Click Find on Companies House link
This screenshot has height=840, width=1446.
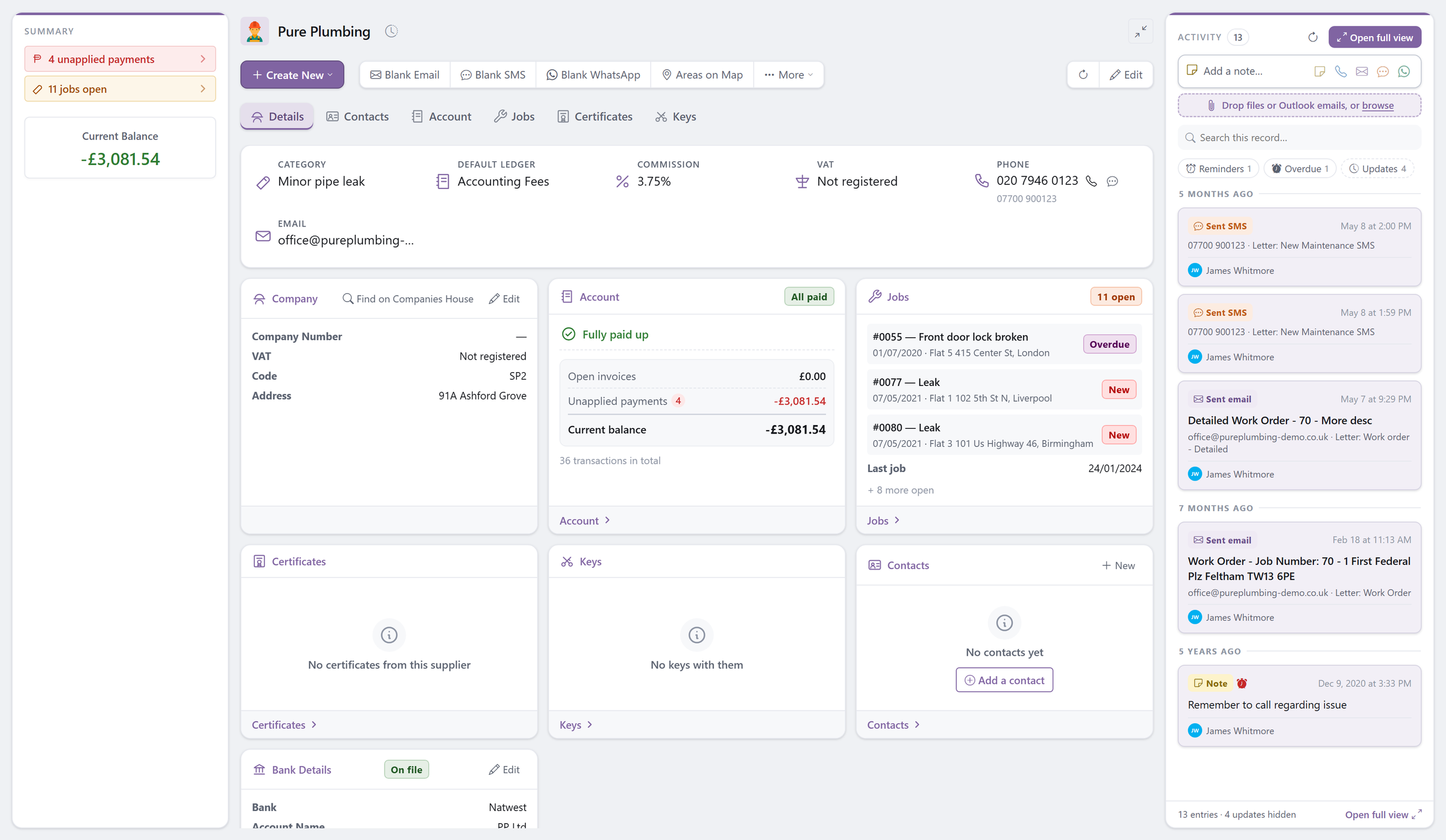(x=408, y=299)
